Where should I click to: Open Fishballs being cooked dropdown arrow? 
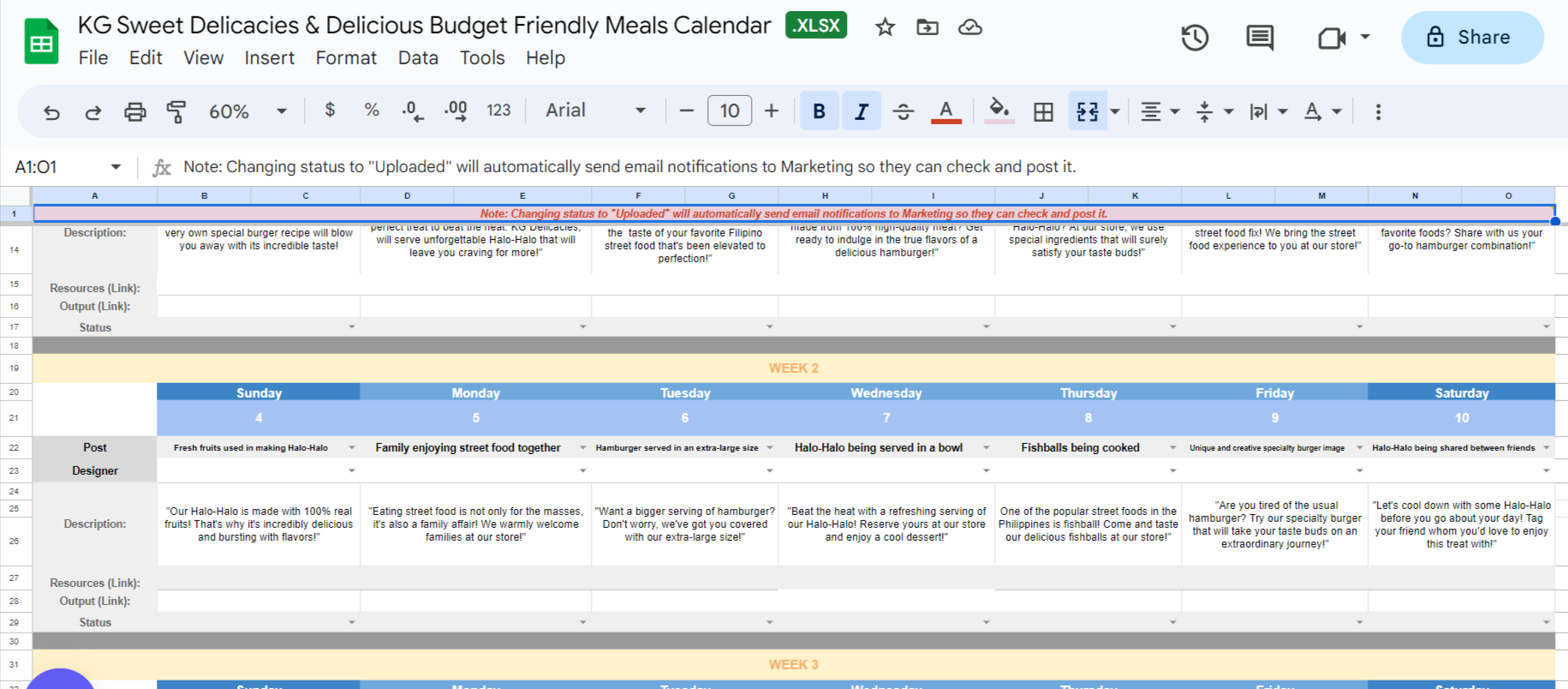[x=1172, y=447]
